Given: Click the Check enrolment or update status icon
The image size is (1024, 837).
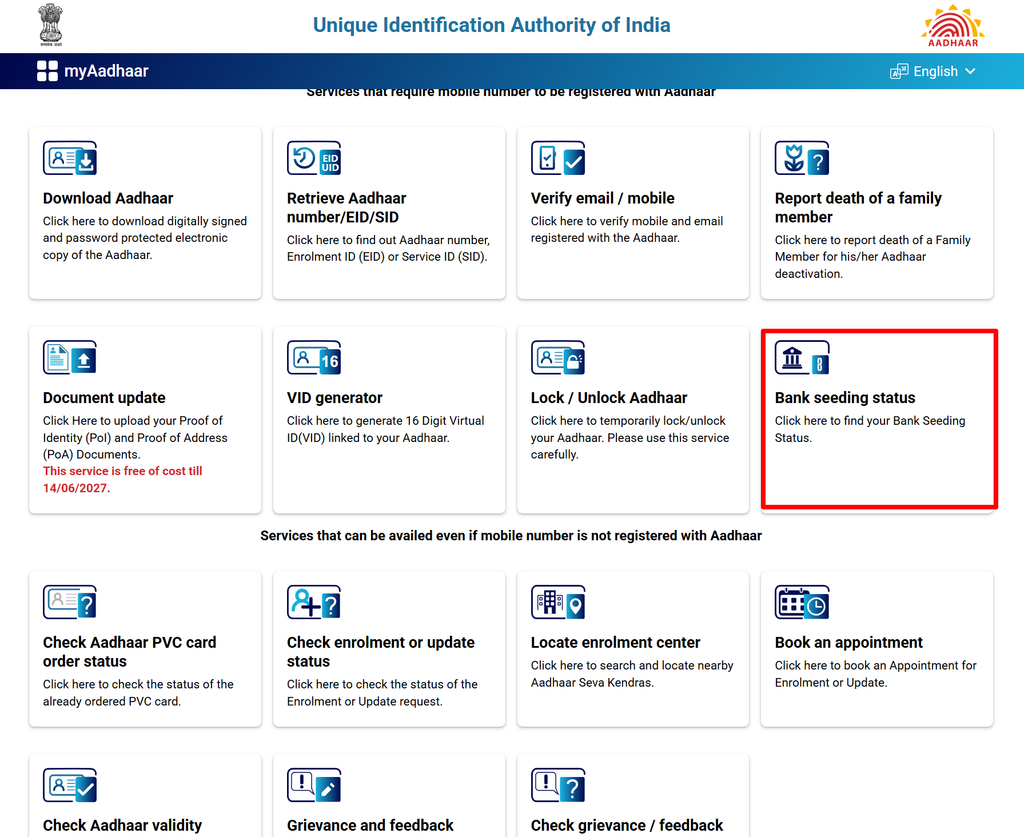Looking at the screenshot, I should click(314, 602).
